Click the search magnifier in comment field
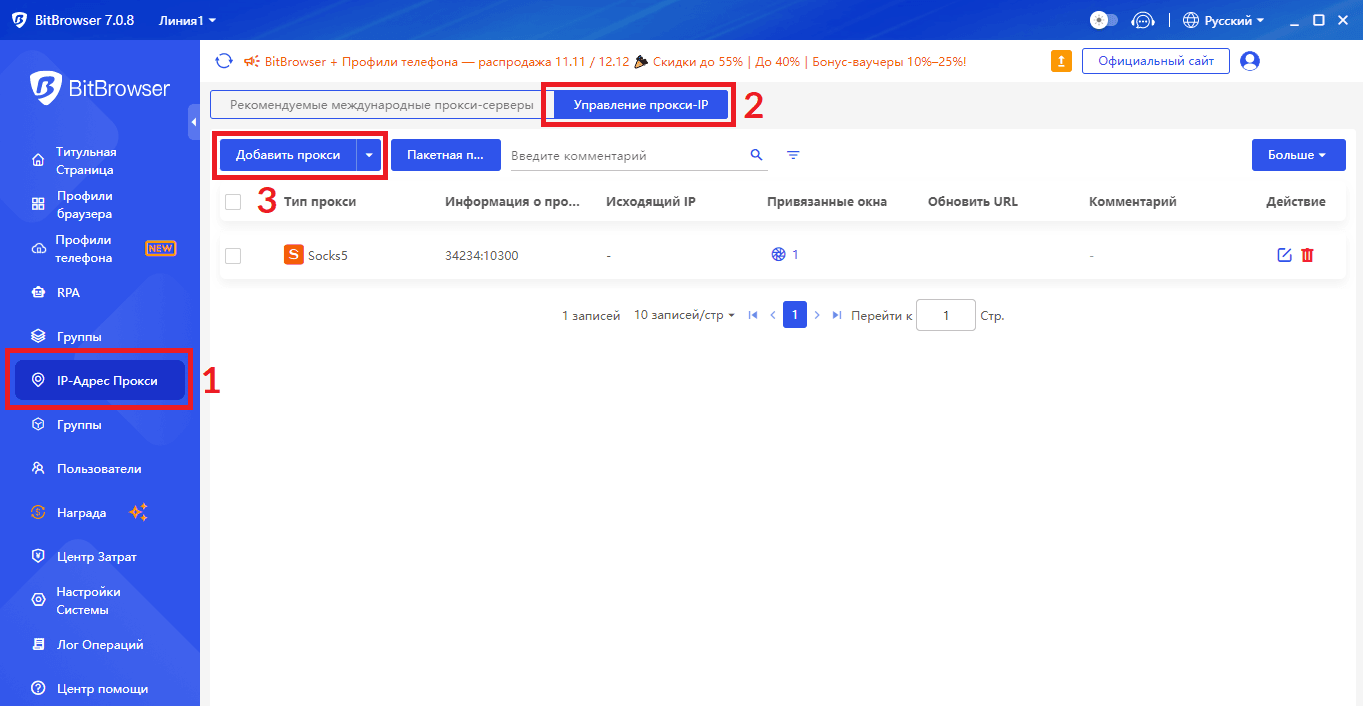This screenshot has width=1363, height=706. (756, 155)
